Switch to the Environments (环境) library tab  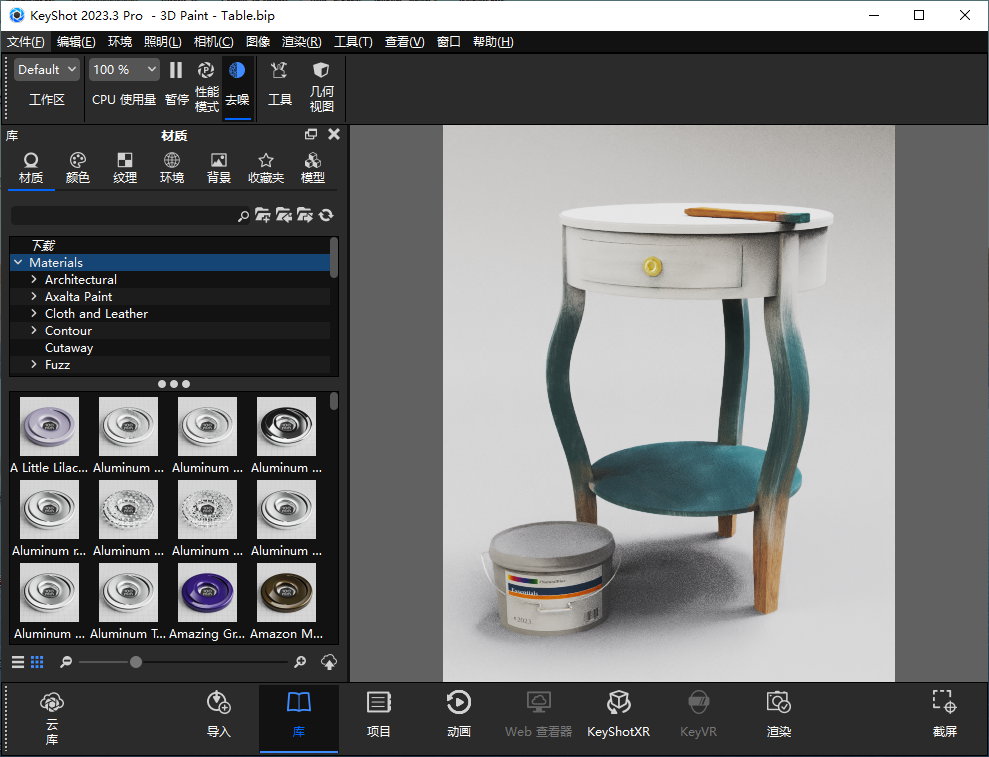point(172,168)
